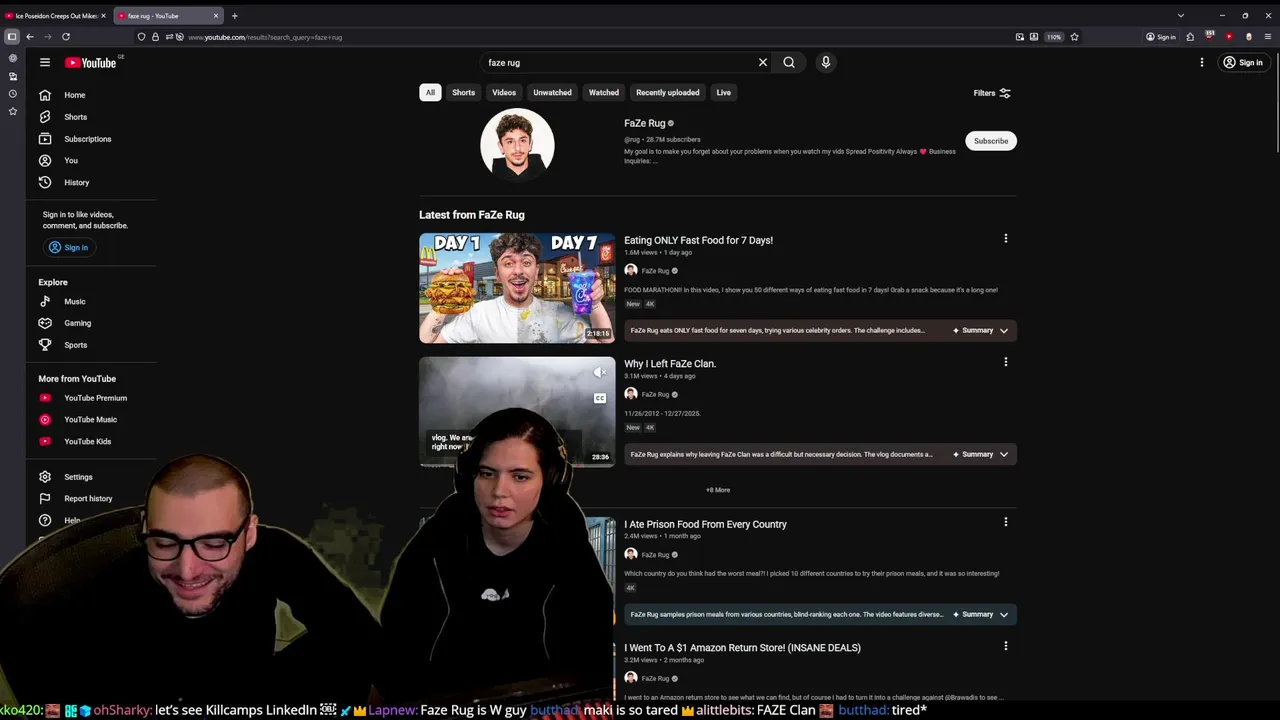Open the browser application menu
This screenshot has width=1280, height=720.
click(1268, 37)
